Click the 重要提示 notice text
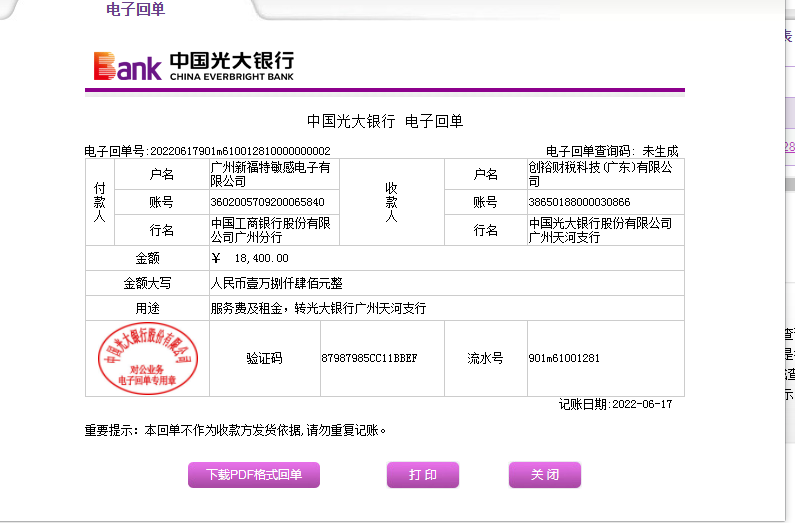This screenshot has width=795, height=523. click(235, 431)
